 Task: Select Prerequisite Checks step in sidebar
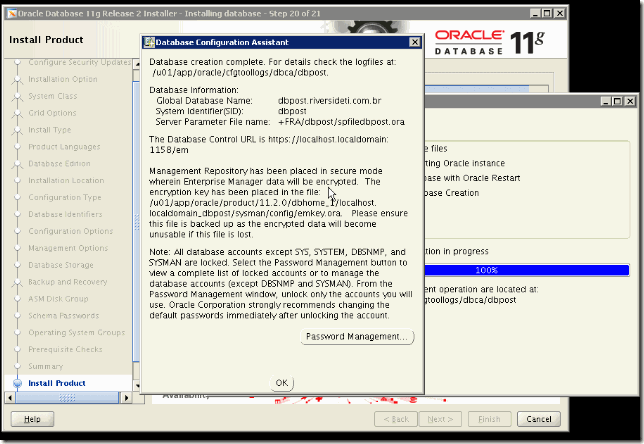click(x=65, y=350)
